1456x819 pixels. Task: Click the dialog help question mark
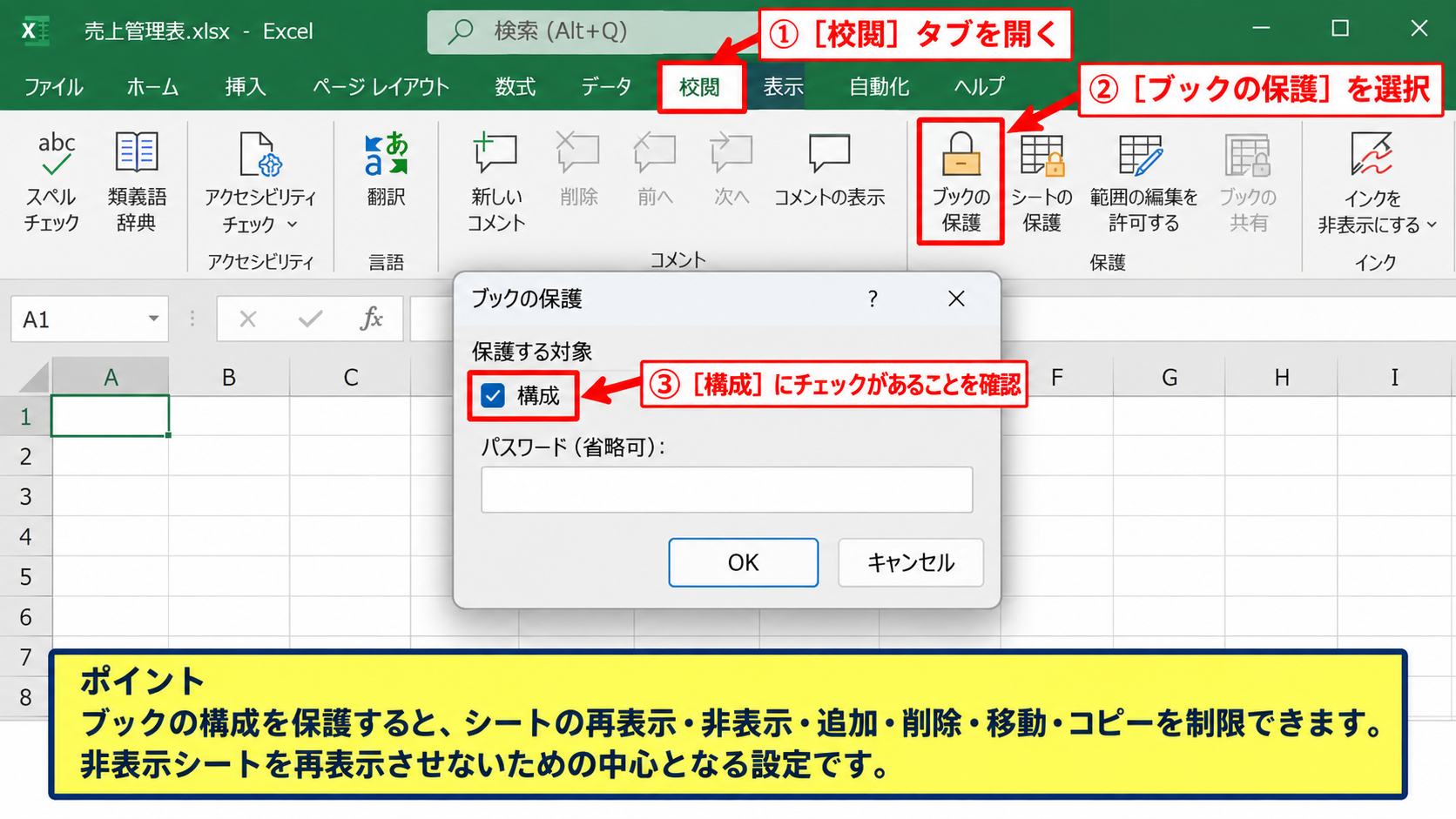(x=873, y=299)
